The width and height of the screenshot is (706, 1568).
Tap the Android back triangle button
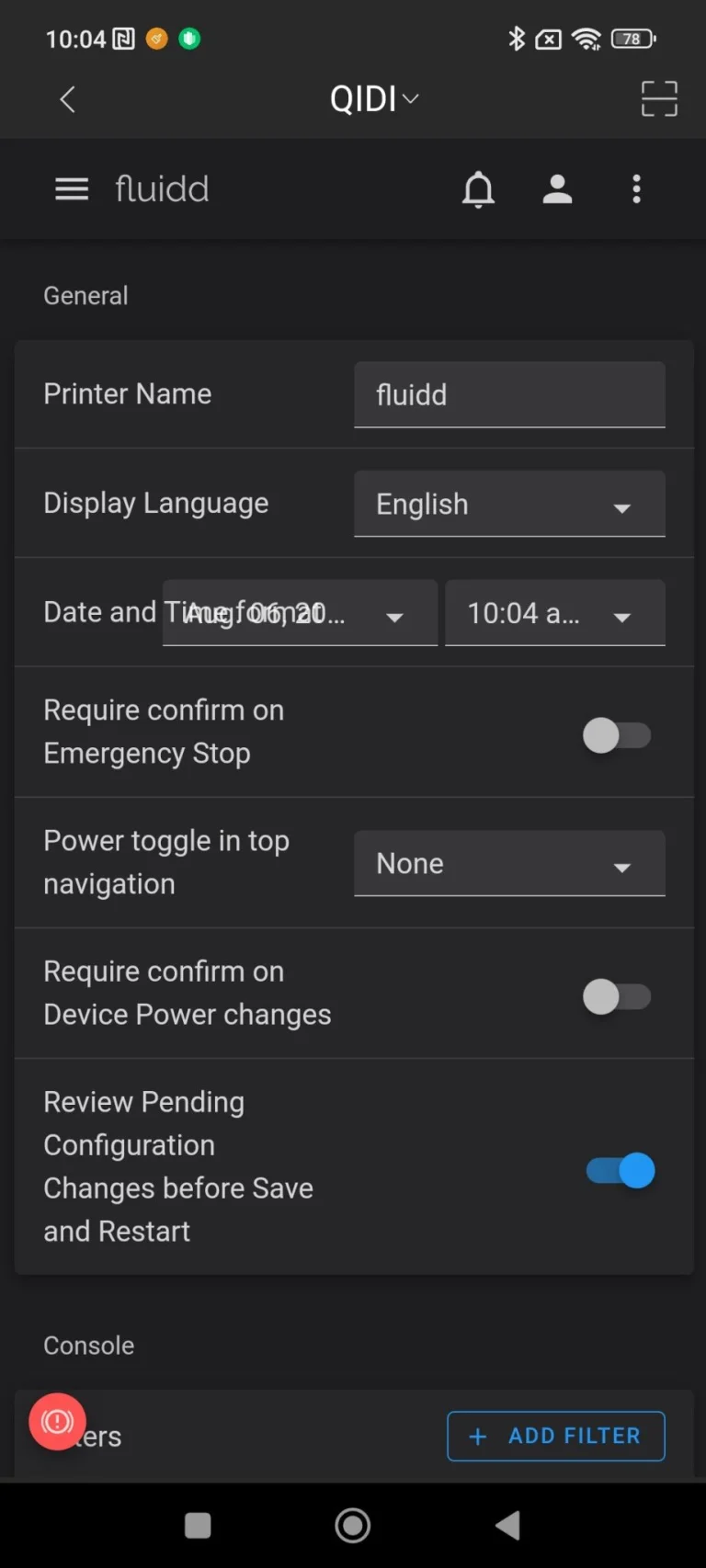coord(507,1525)
